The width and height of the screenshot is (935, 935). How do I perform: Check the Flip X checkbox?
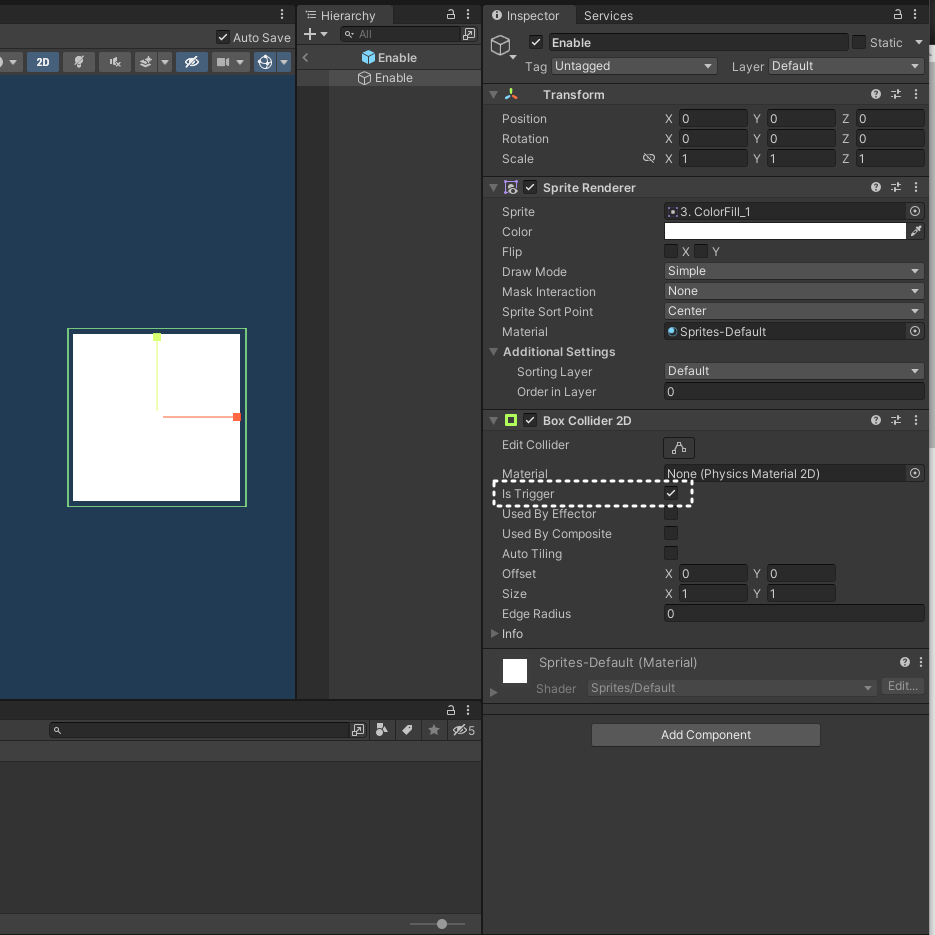click(671, 251)
